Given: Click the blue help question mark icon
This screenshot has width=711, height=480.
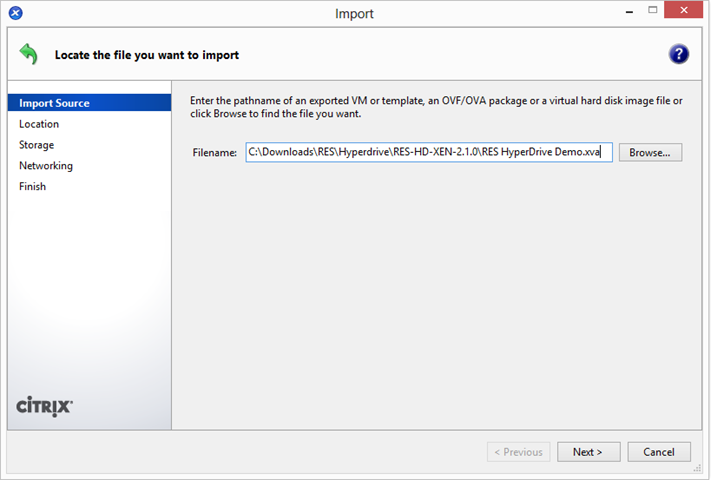Looking at the screenshot, I should pos(678,54).
